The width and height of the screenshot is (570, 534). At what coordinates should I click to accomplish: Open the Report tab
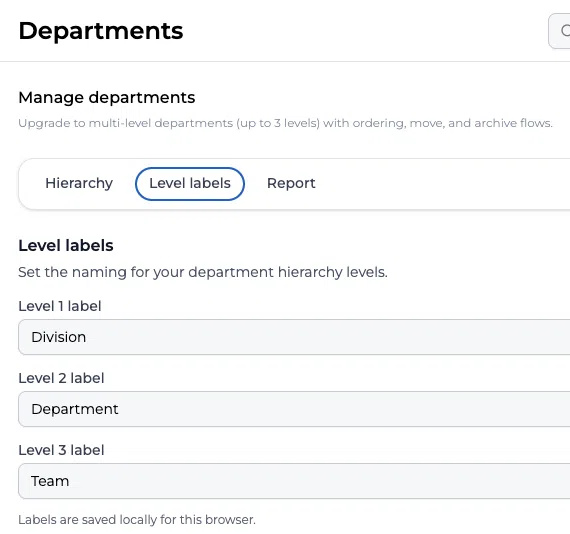[291, 183]
